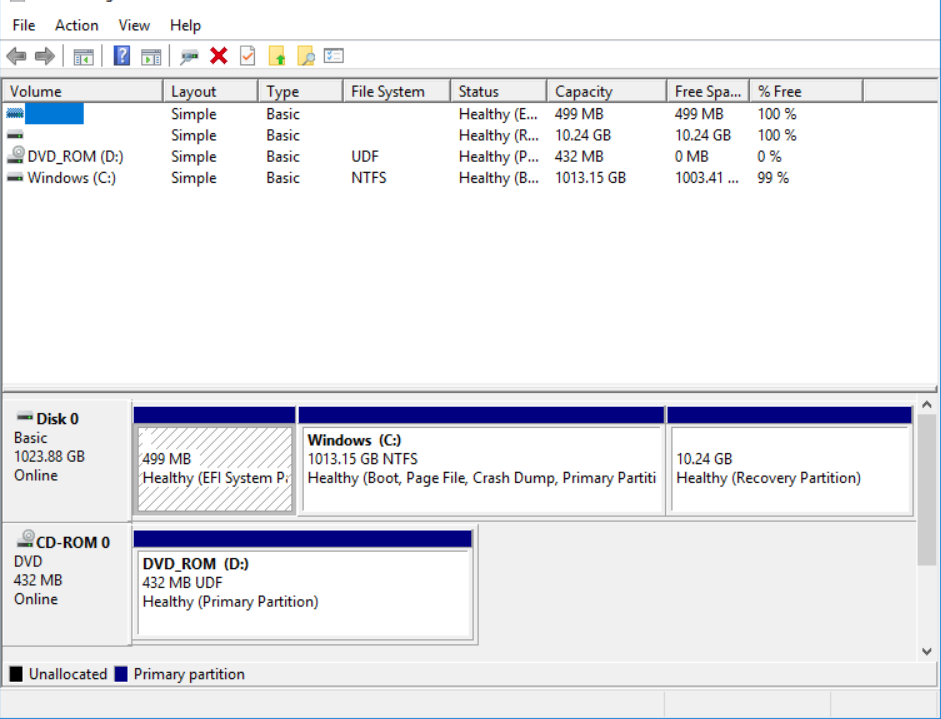Screen dimensions: 941x719
Task: Click the folder with magnifier icon
Action: [306, 56]
